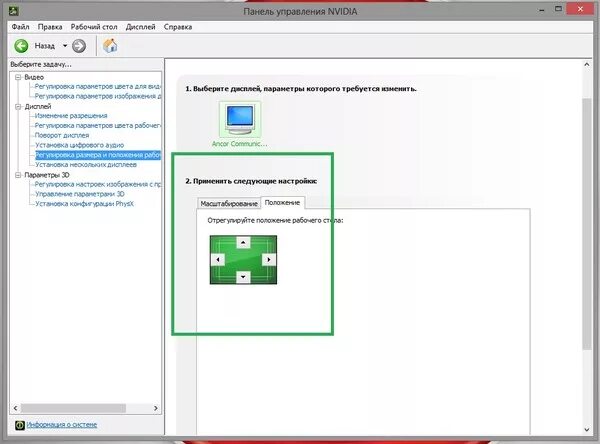Screen dimensions: 600x444
Task: Click the green Back arrow icon
Action: (21, 46)
